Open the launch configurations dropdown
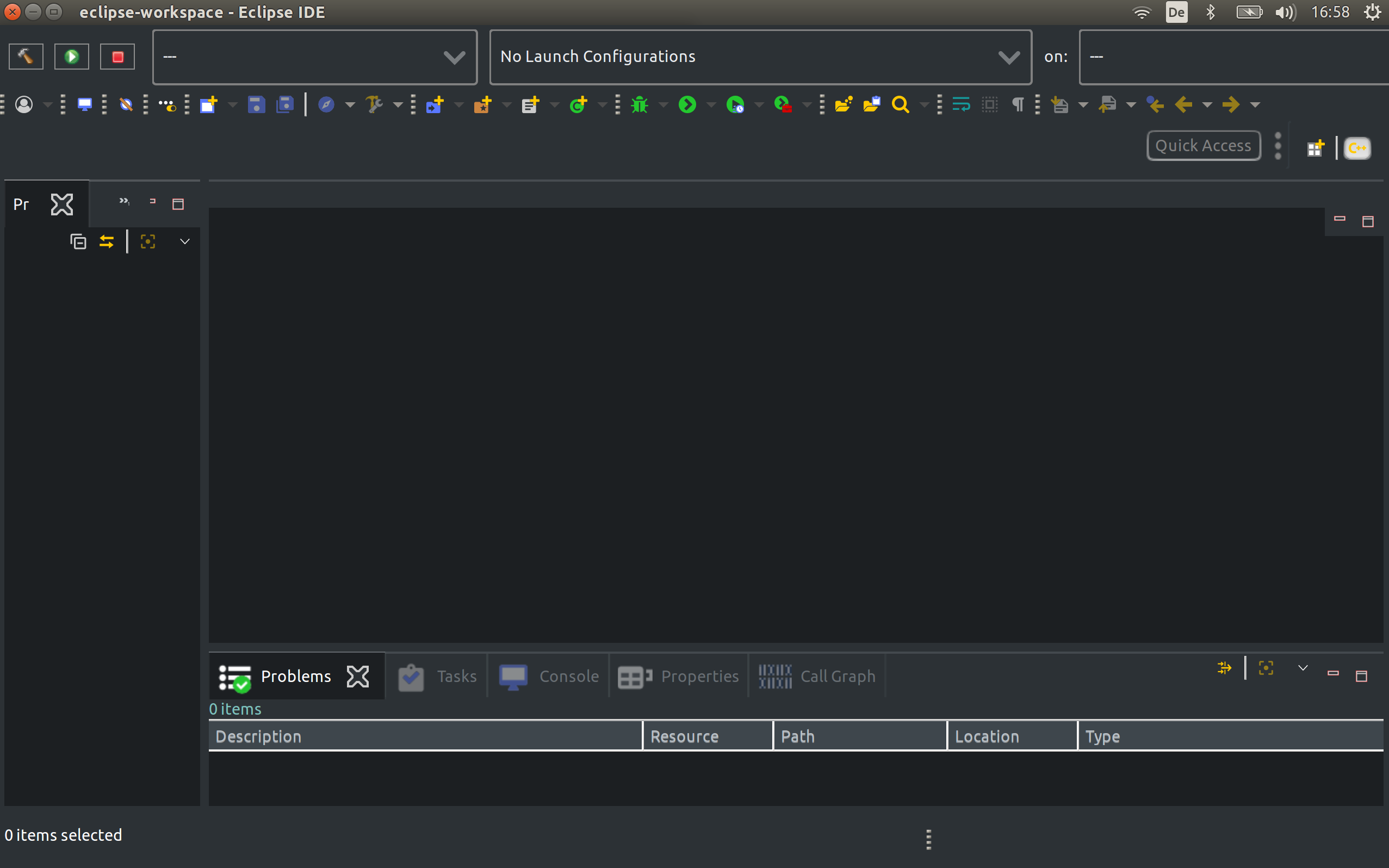Image resolution: width=1389 pixels, height=868 pixels. pos(1009,56)
